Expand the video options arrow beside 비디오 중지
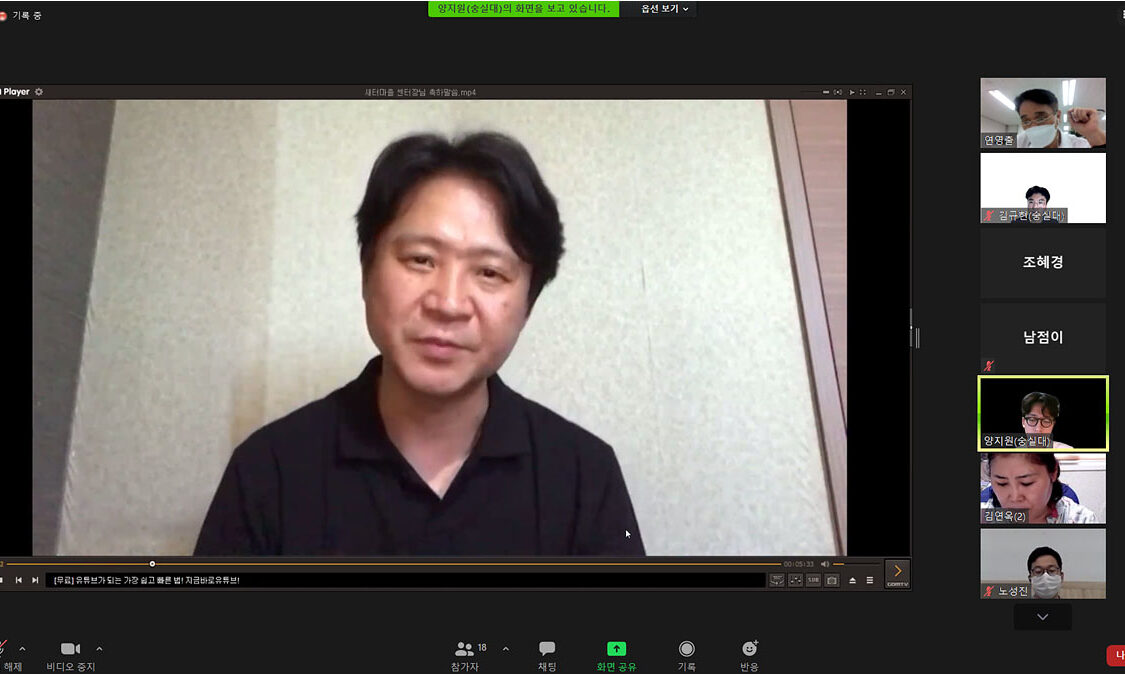Screen dimensions: 1125x675 tap(99, 649)
